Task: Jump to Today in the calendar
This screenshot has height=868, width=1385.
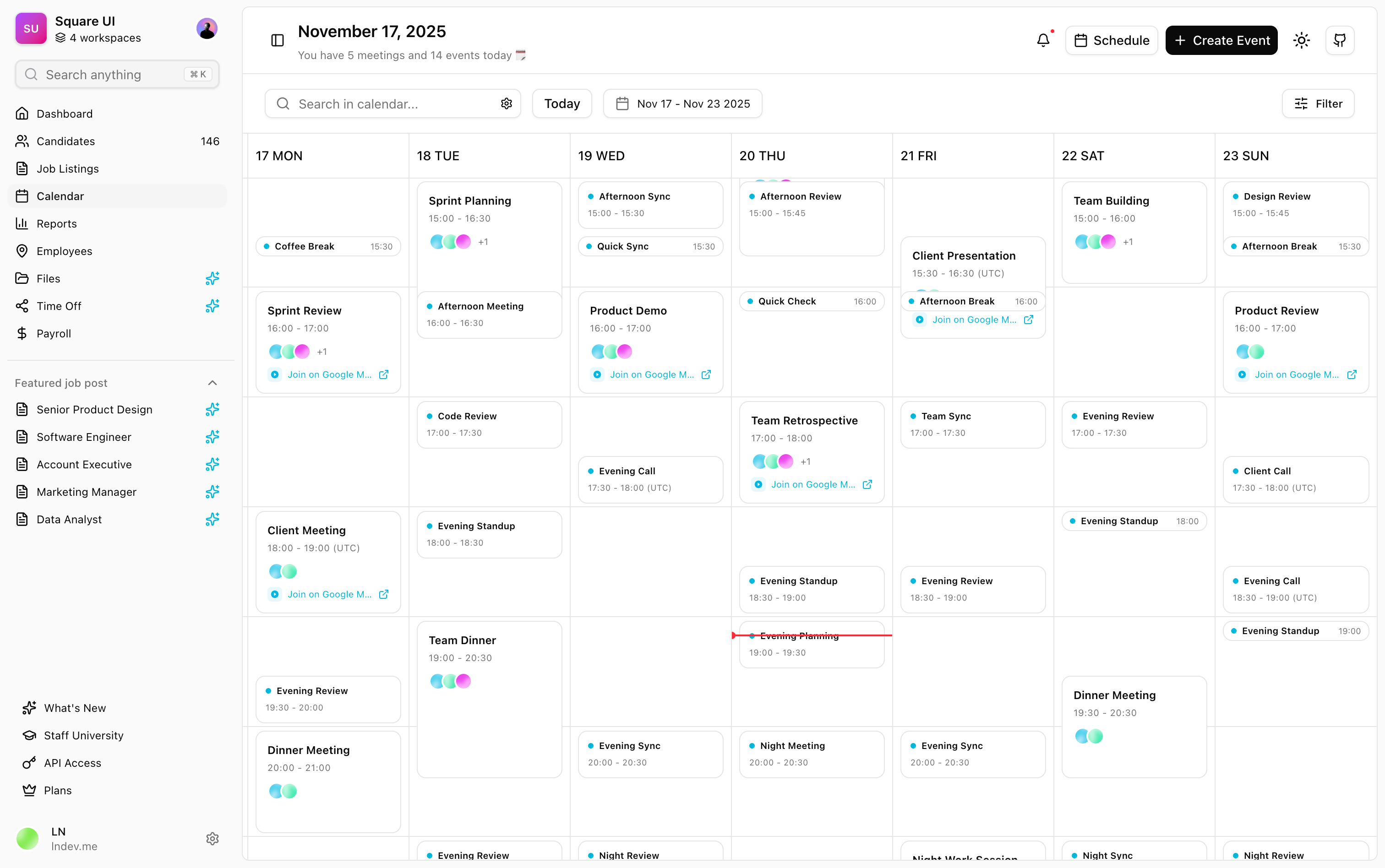Action: tap(562, 103)
